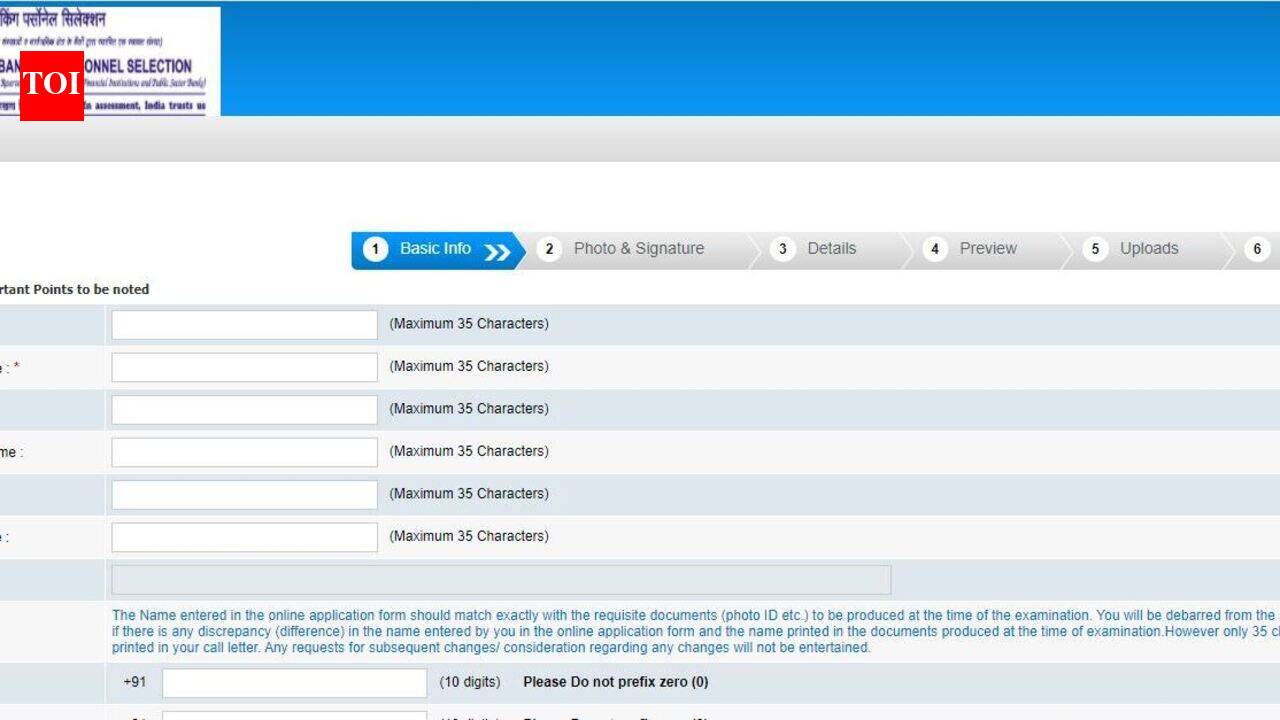Click the blue name-matching instruction paragraph
This screenshot has height=720, width=1280.
pyautogui.click(x=696, y=631)
